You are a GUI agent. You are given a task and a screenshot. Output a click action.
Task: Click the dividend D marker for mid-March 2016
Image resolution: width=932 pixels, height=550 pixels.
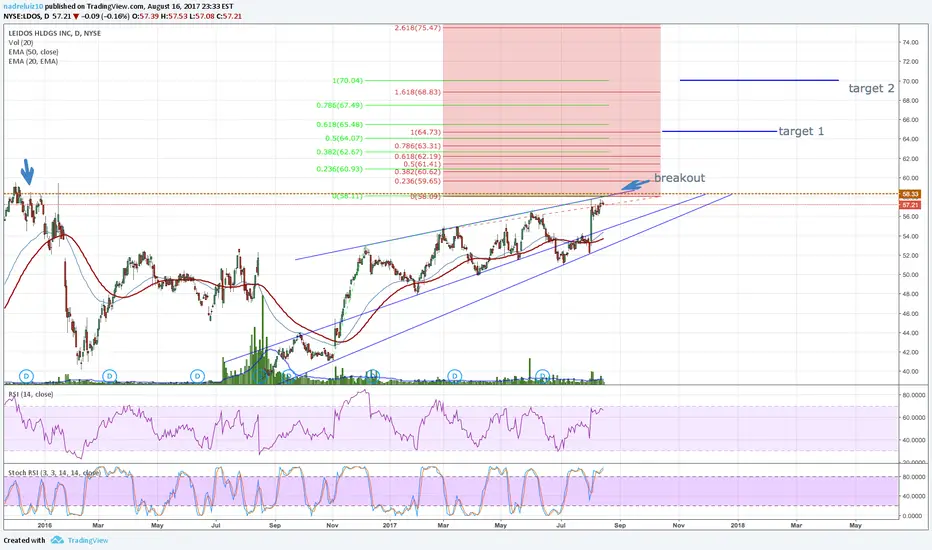pos(109,376)
